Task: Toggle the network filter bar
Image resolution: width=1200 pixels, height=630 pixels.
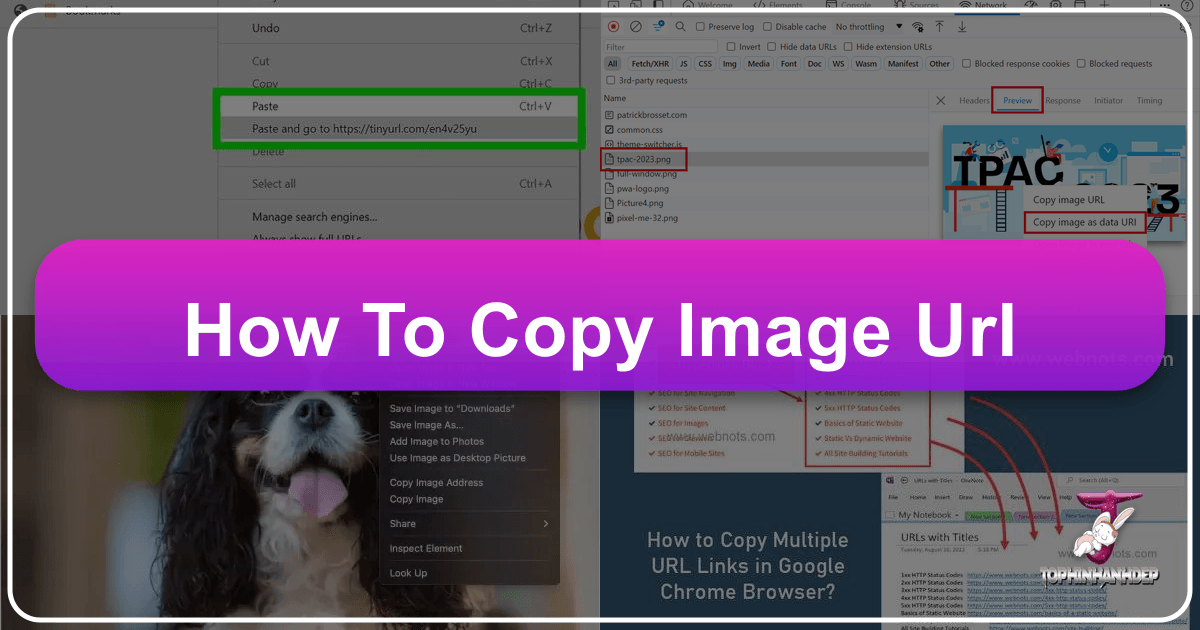Action: [658, 27]
